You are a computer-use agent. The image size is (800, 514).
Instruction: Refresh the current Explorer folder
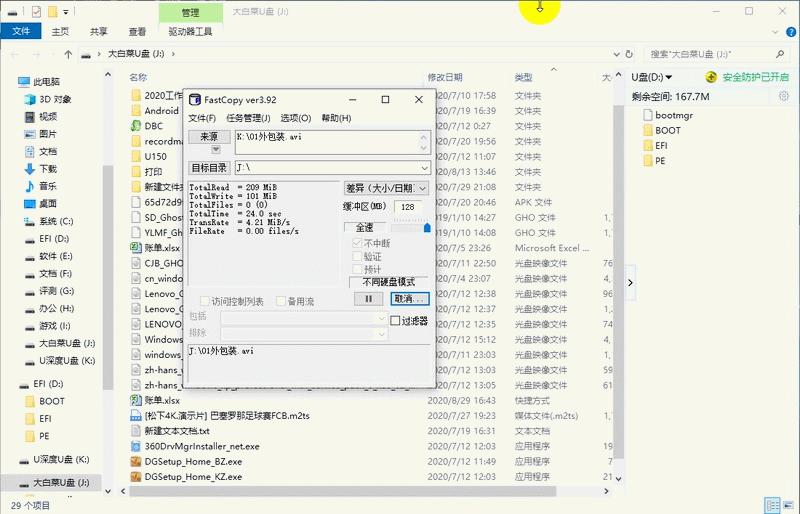coord(629,54)
